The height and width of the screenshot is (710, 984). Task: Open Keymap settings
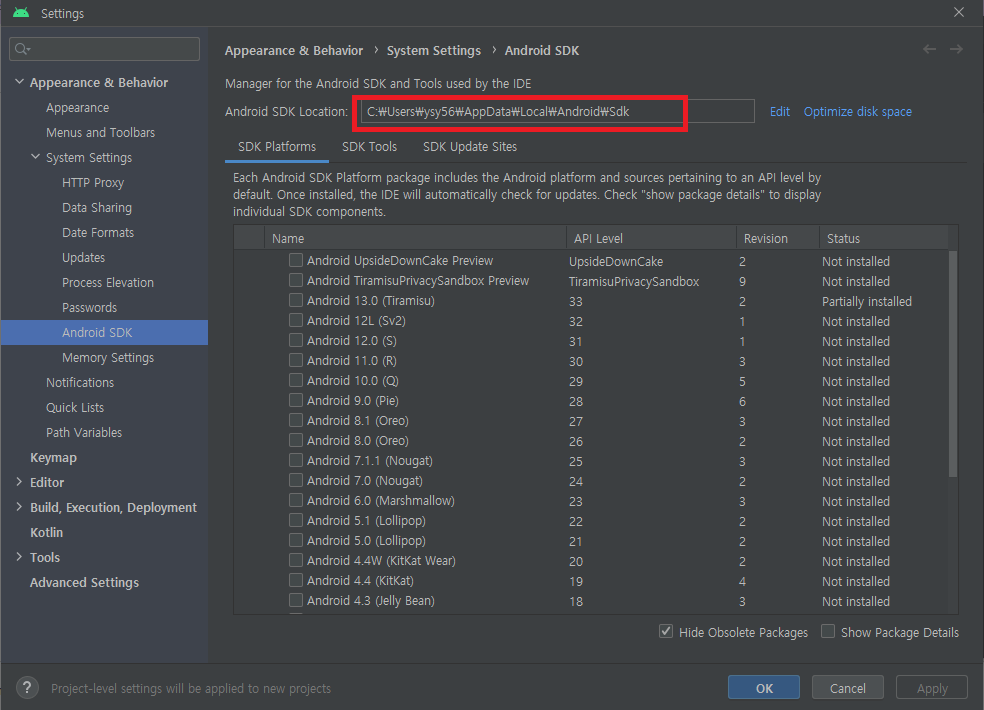coord(53,458)
